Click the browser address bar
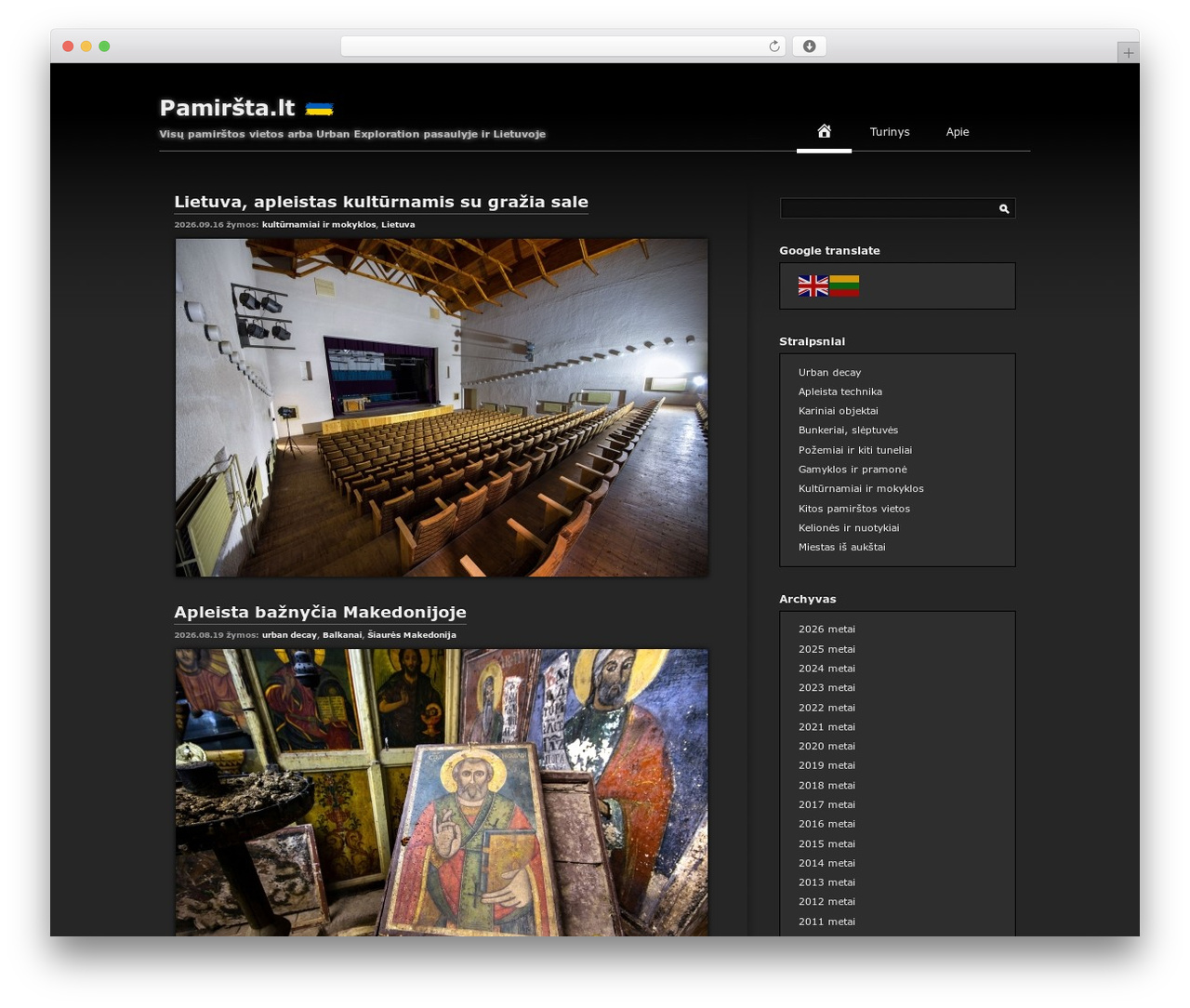This screenshot has width=1190, height=1008. pos(562,46)
